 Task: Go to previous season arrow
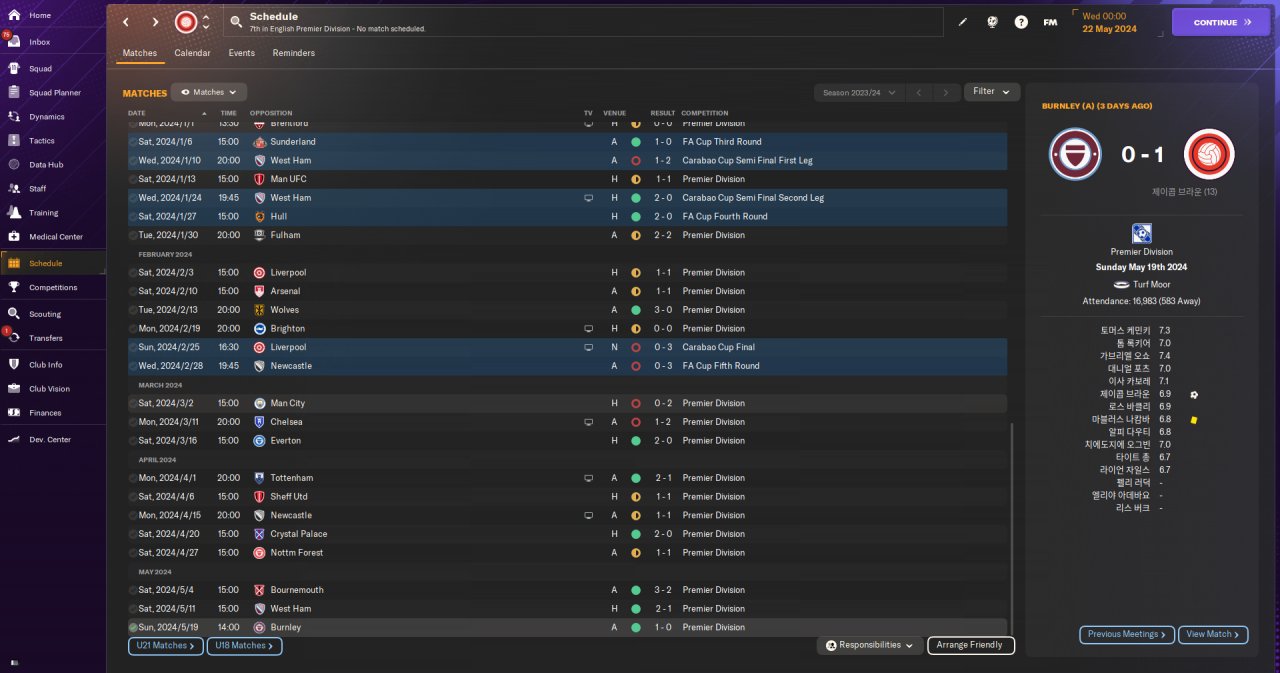tap(918, 92)
